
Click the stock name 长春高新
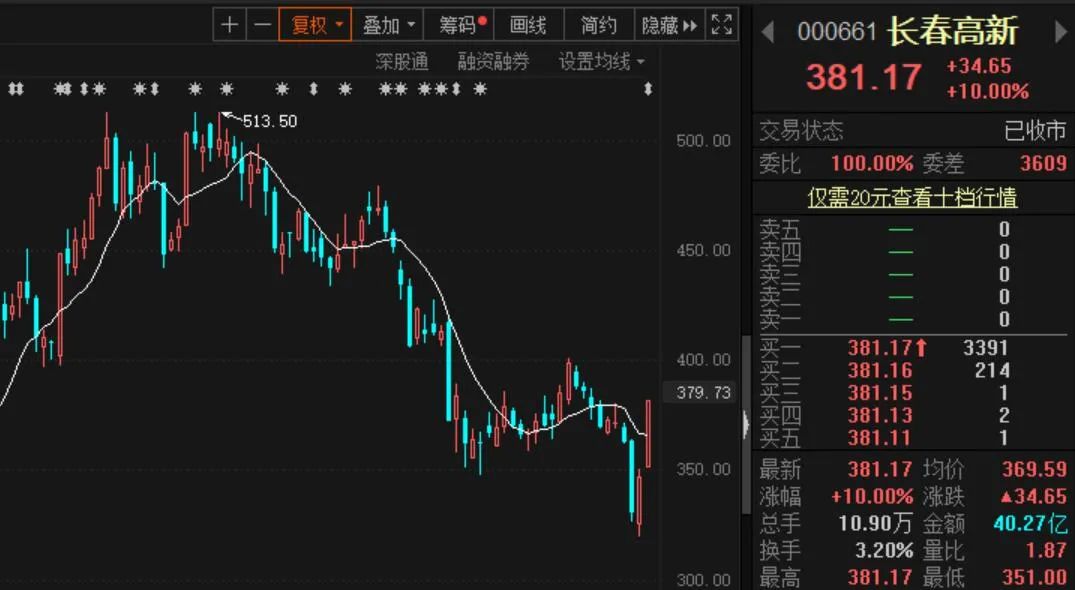coord(953,31)
